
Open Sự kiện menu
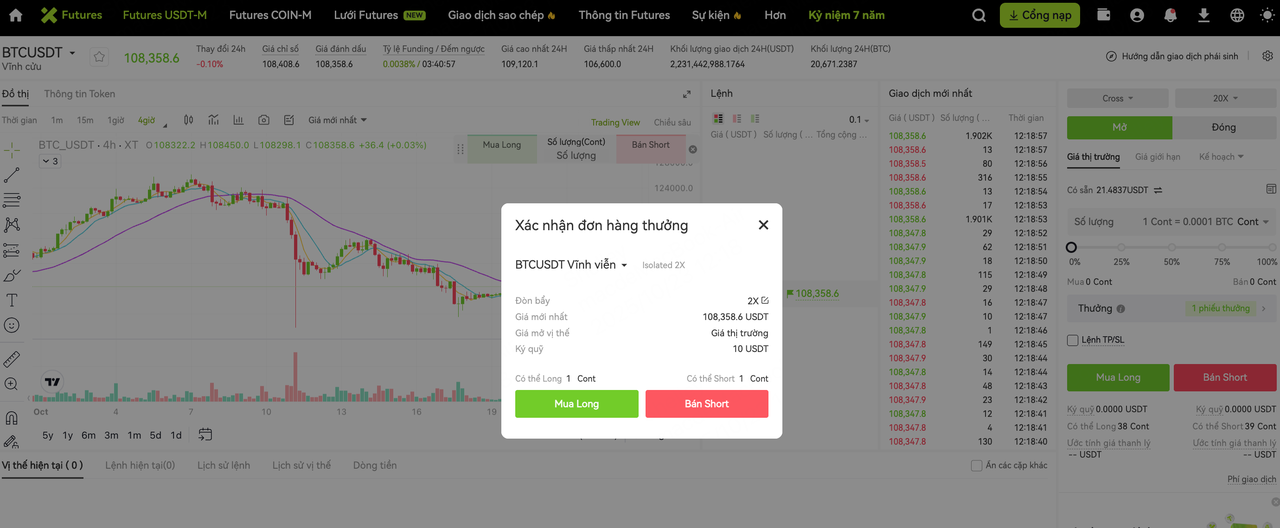[x=717, y=16]
